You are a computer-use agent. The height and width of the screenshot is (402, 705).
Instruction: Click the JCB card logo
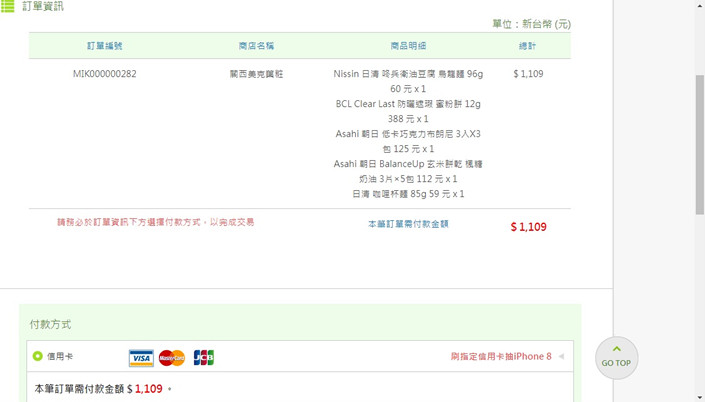click(203, 357)
